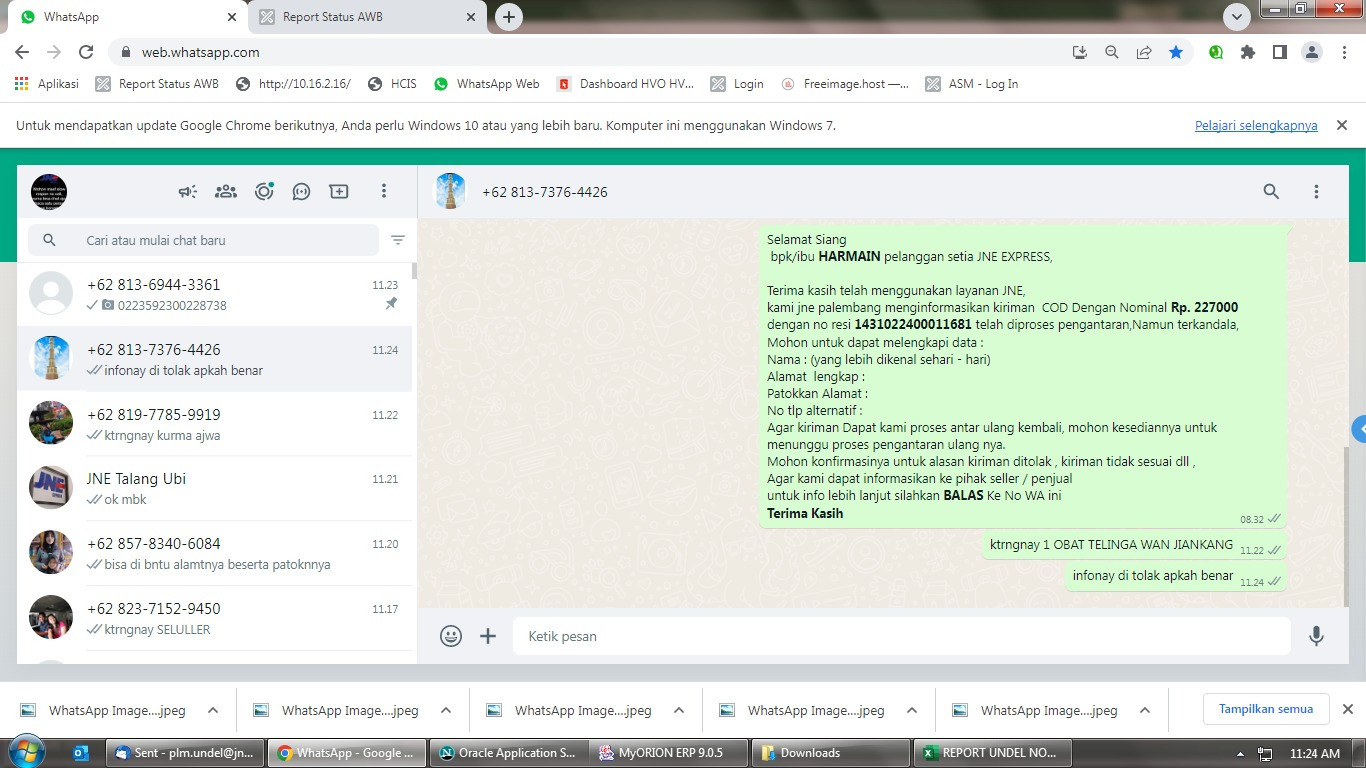Open the Freeimage.host bookmark
This screenshot has width=1366, height=768.
pos(845,84)
